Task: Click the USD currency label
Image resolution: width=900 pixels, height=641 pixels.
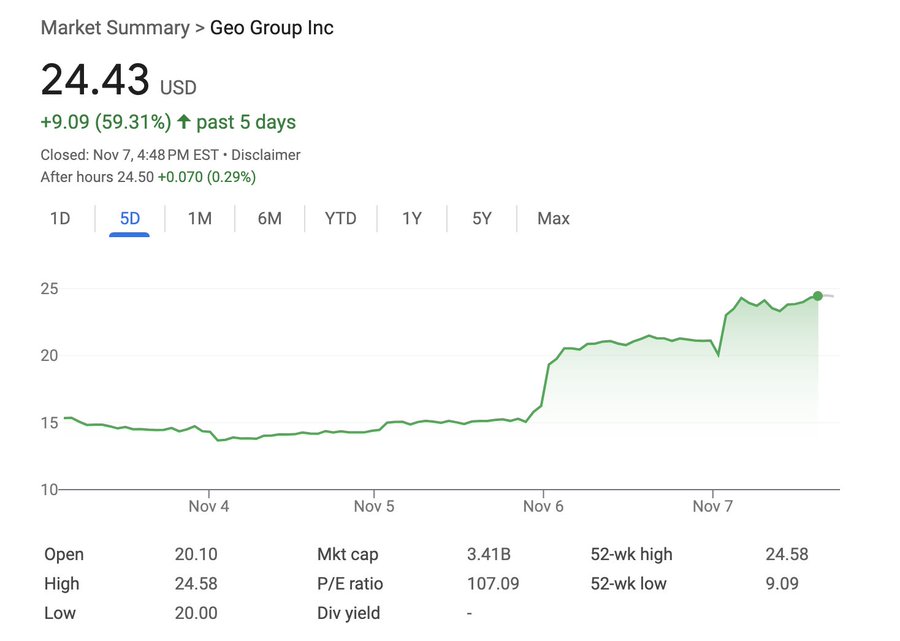Action: tap(178, 88)
